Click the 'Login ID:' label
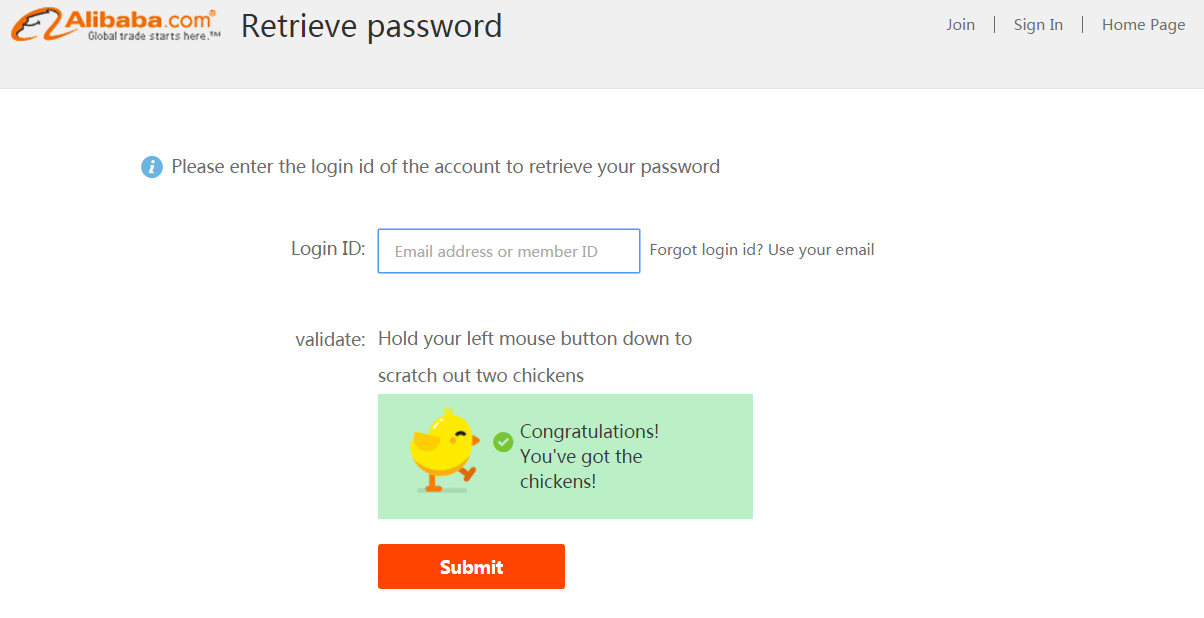 328,248
